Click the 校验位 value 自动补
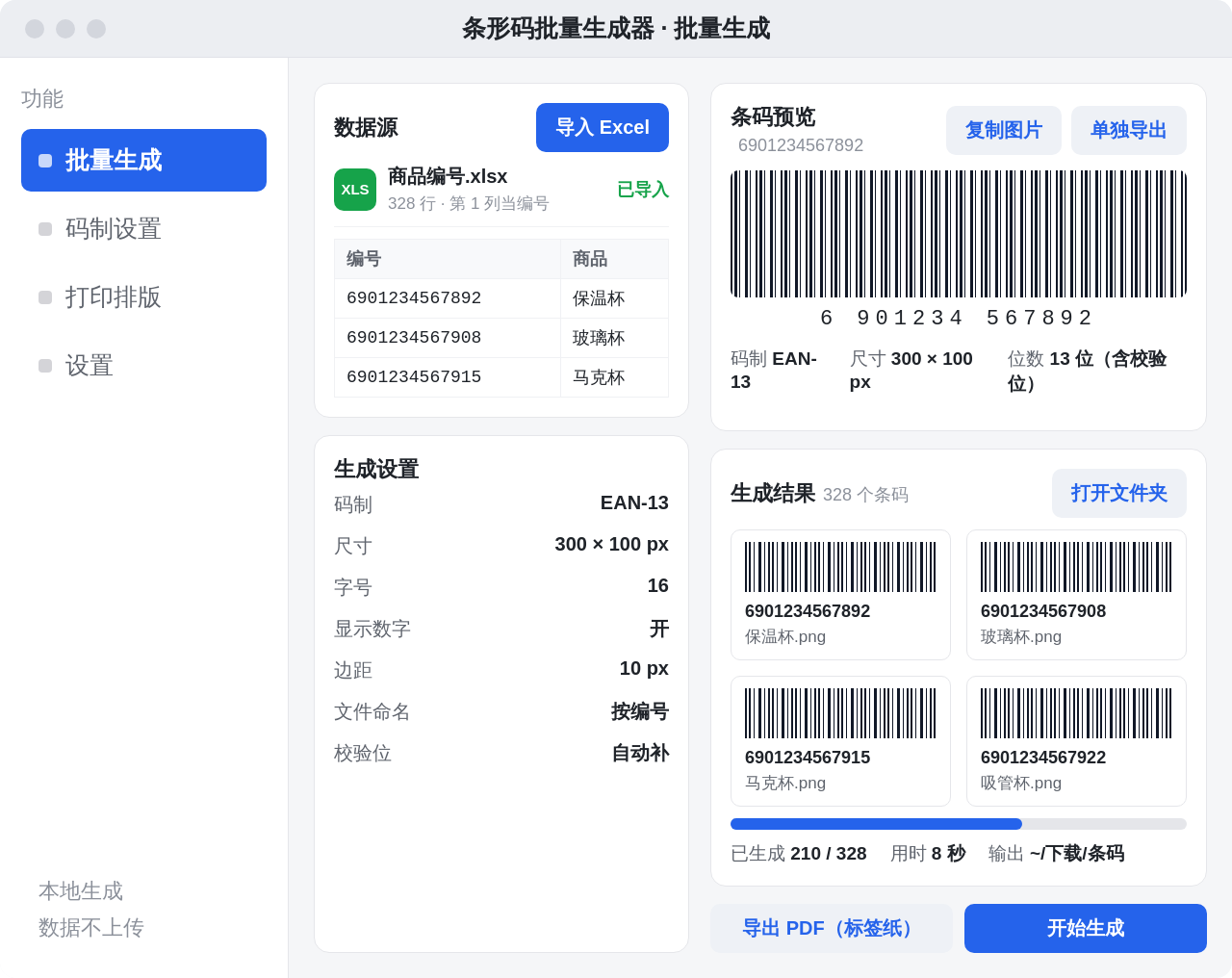Image resolution: width=1232 pixels, height=978 pixels. [640, 753]
